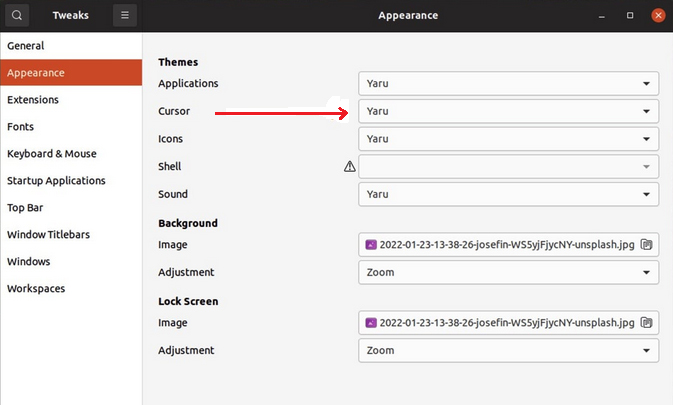Click the Themes heading
Viewport: 673px width, 405px height.
178,62
